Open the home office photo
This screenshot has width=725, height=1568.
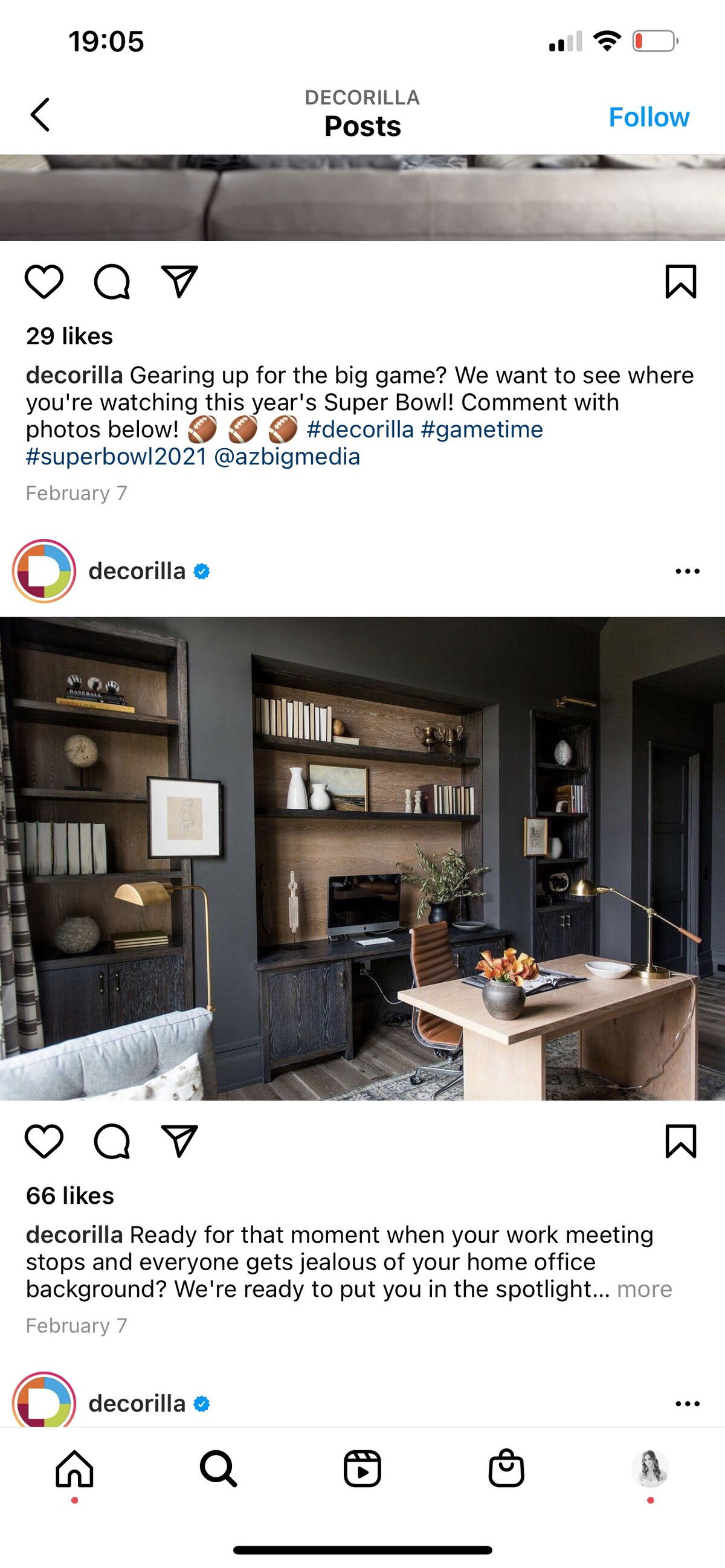click(362, 858)
